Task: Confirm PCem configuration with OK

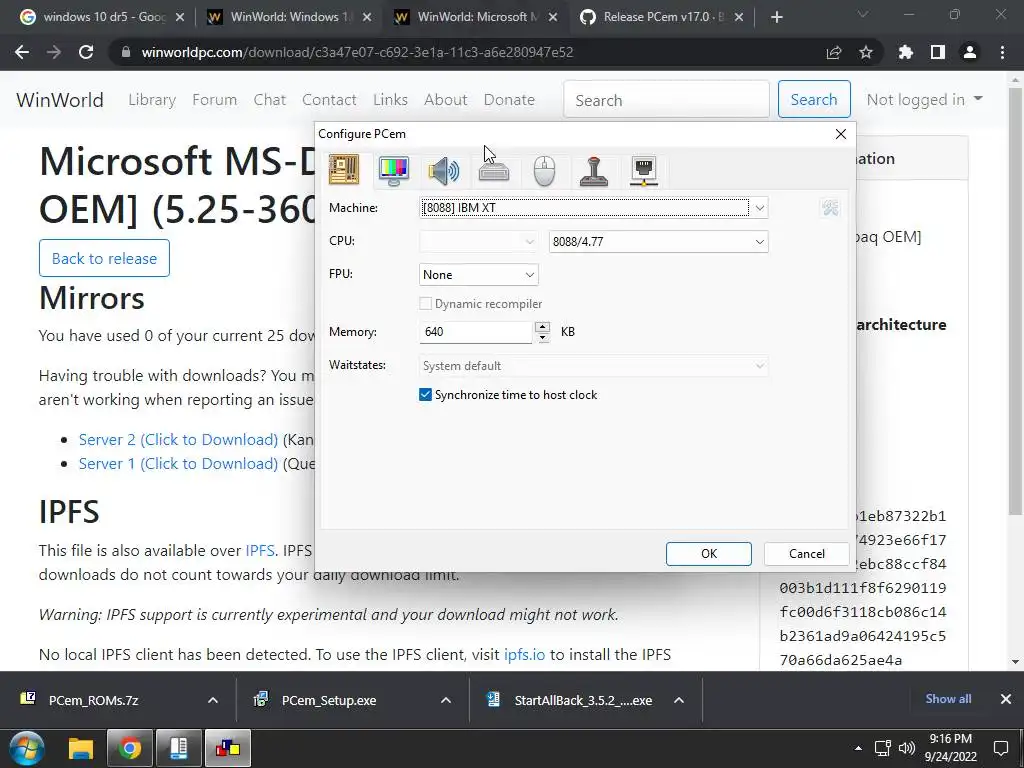Action: tap(709, 554)
